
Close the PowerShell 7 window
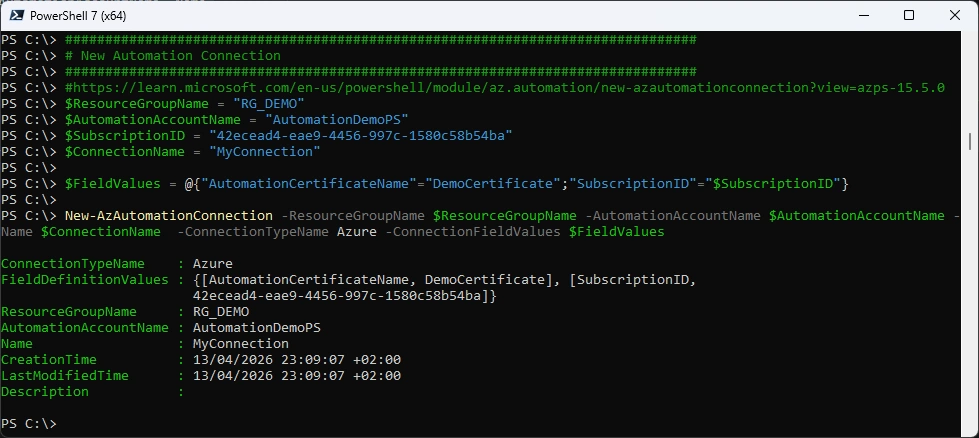click(x=954, y=15)
